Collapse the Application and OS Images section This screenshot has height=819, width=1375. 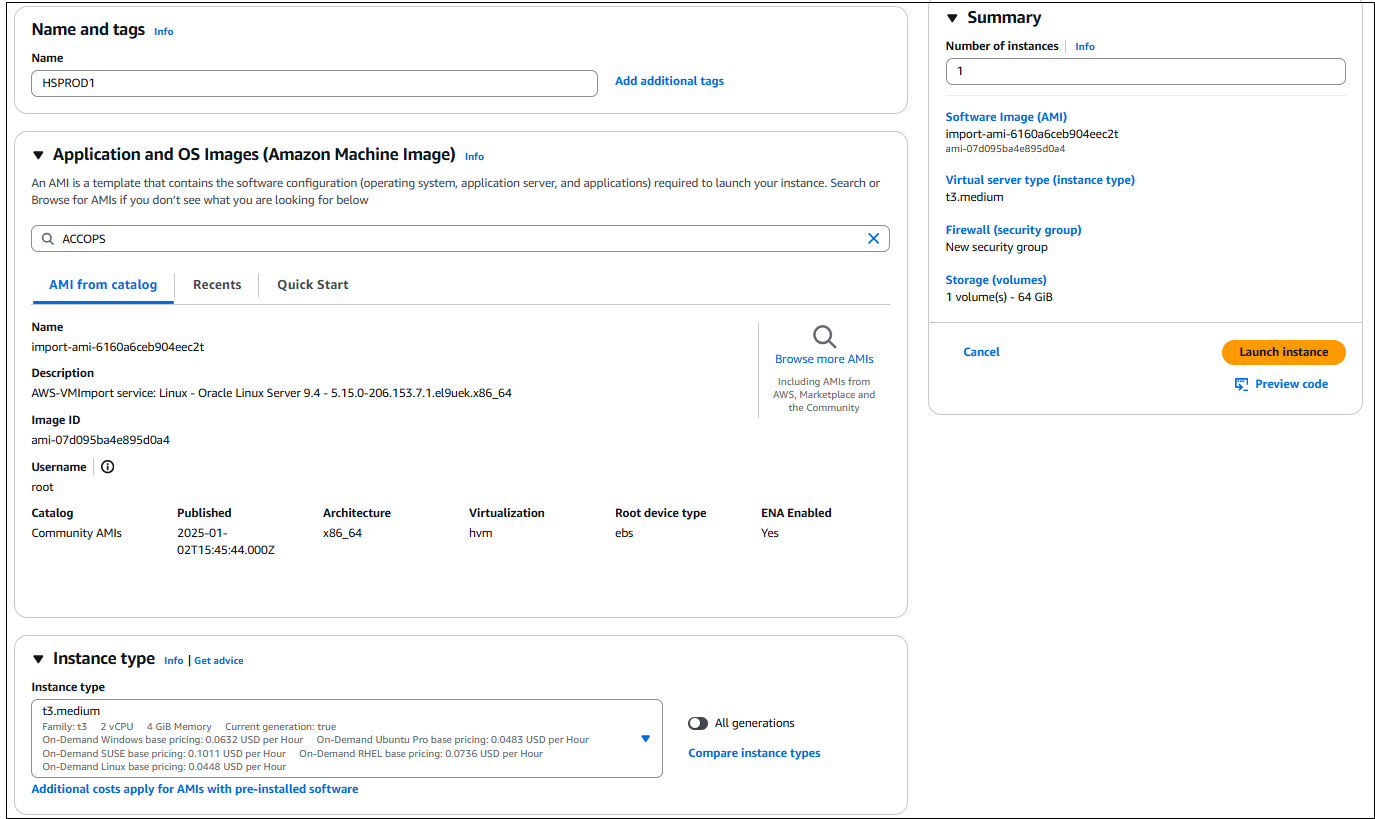click(38, 154)
